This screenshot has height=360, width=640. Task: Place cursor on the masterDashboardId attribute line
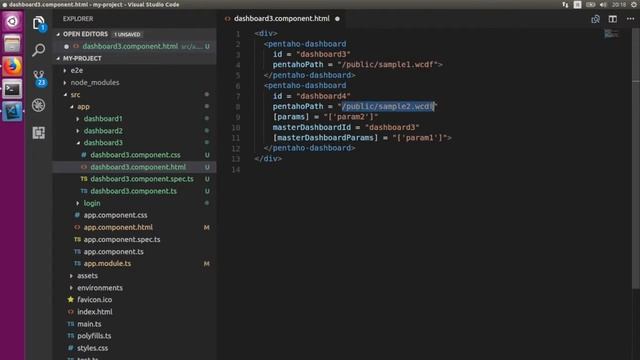(x=346, y=127)
